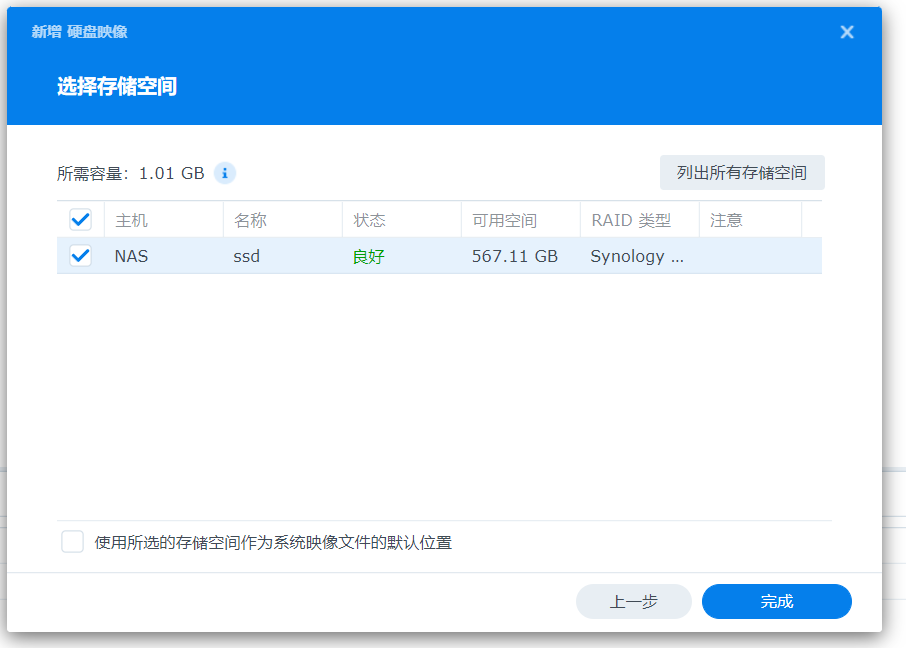
Task: Close the 新增 硬盘映像 dialog
Action: click(x=846, y=32)
